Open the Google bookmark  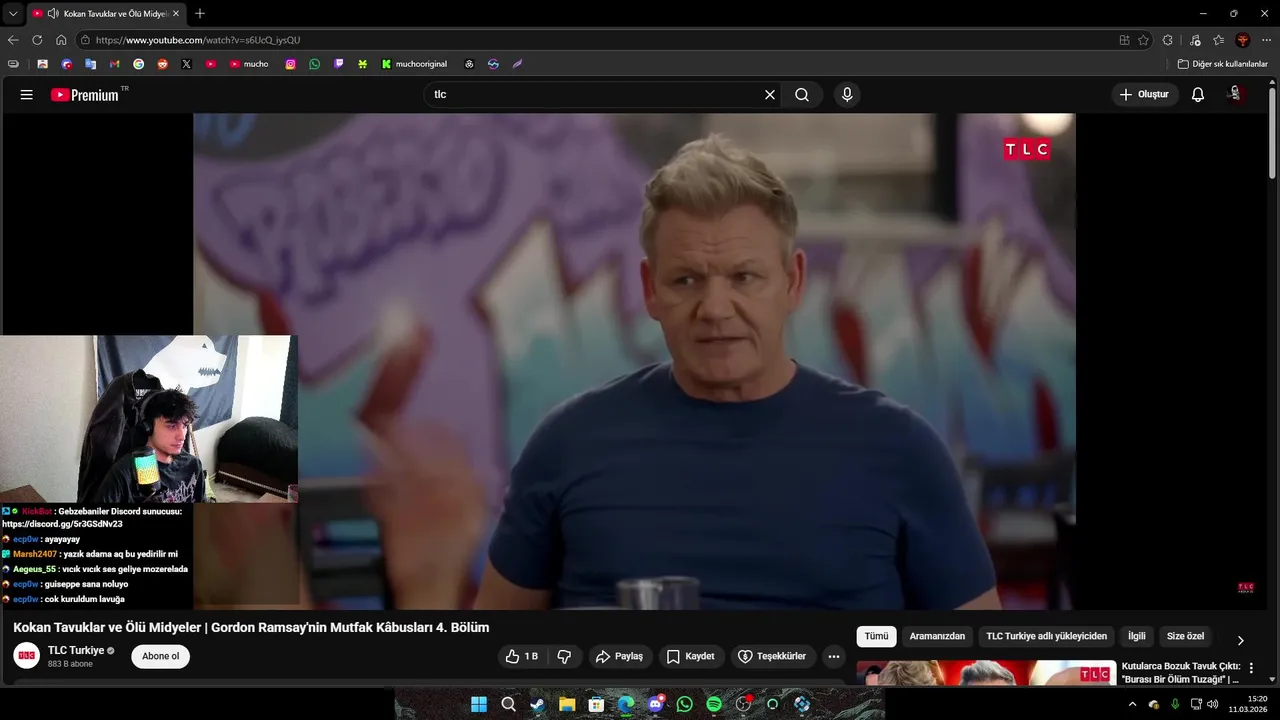pyautogui.click(x=138, y=64)
